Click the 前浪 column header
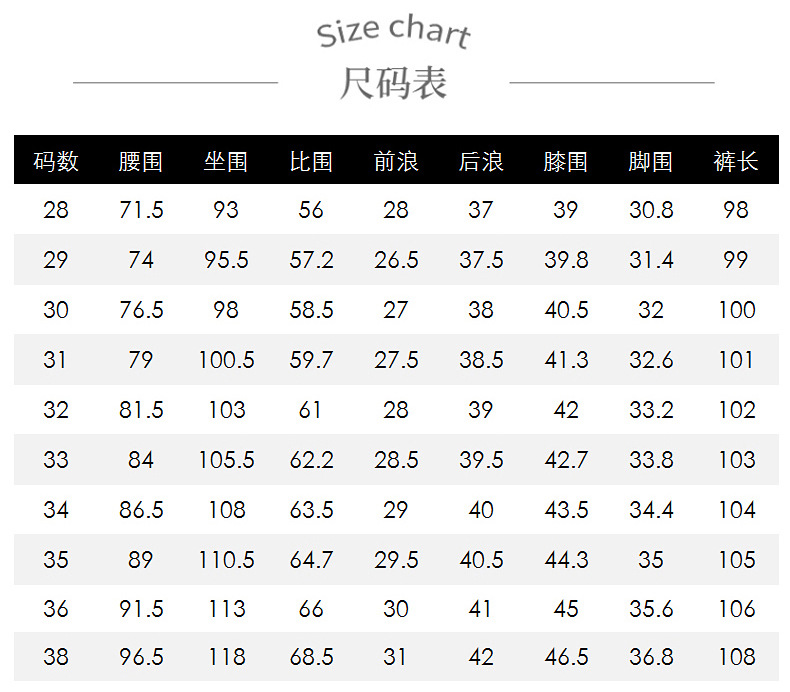The image size is (790, 692). pyautogui.click(x=396, y=161)
